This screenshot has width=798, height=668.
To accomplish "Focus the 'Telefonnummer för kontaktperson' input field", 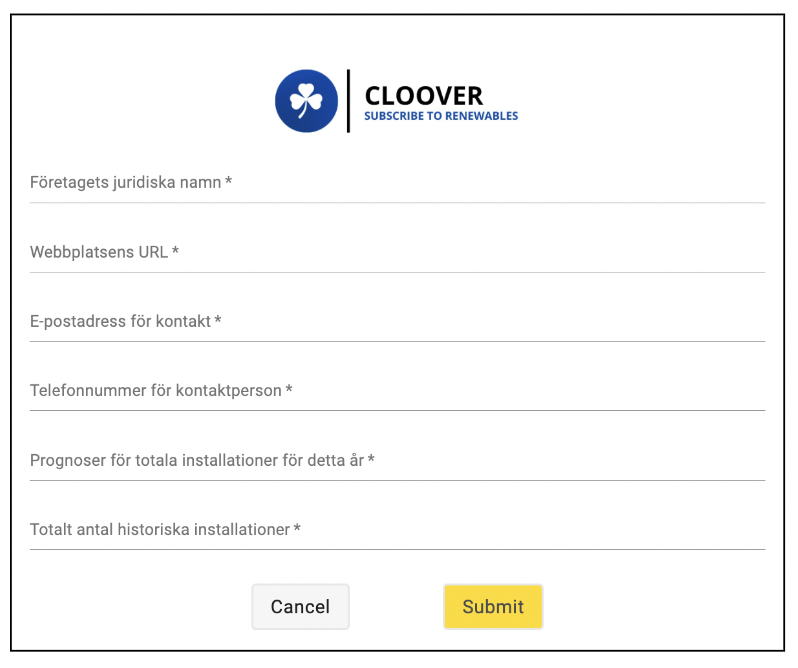I will coord(397,391).
